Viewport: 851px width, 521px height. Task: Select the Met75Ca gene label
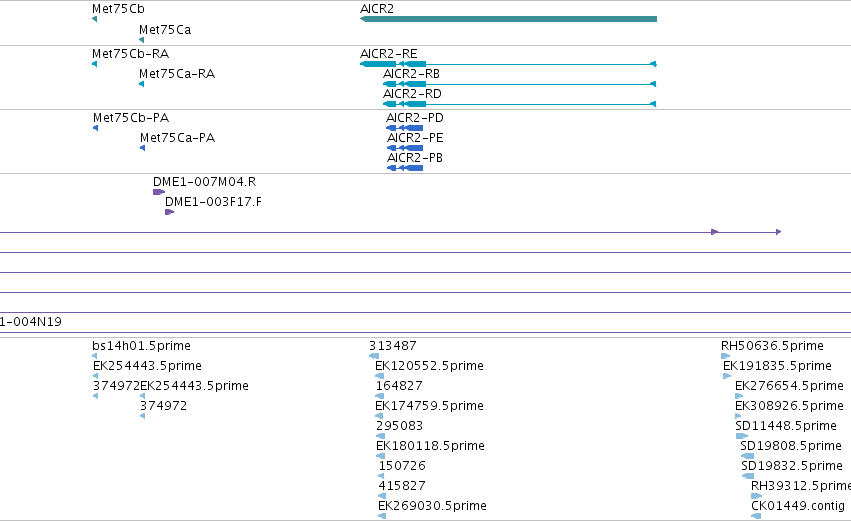165,30
